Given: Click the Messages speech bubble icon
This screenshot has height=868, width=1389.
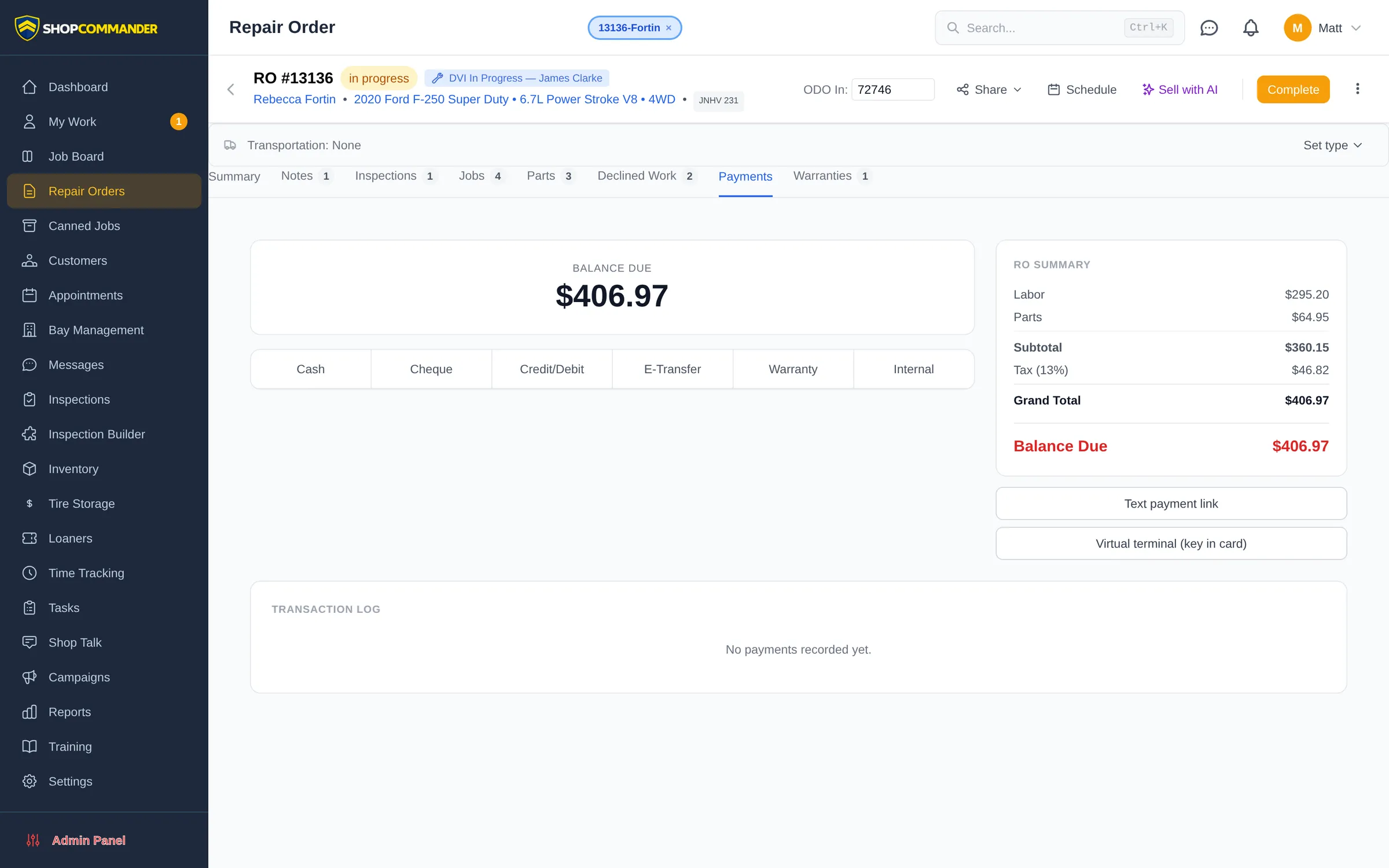Looking at the screenshot, I should 30,365.
